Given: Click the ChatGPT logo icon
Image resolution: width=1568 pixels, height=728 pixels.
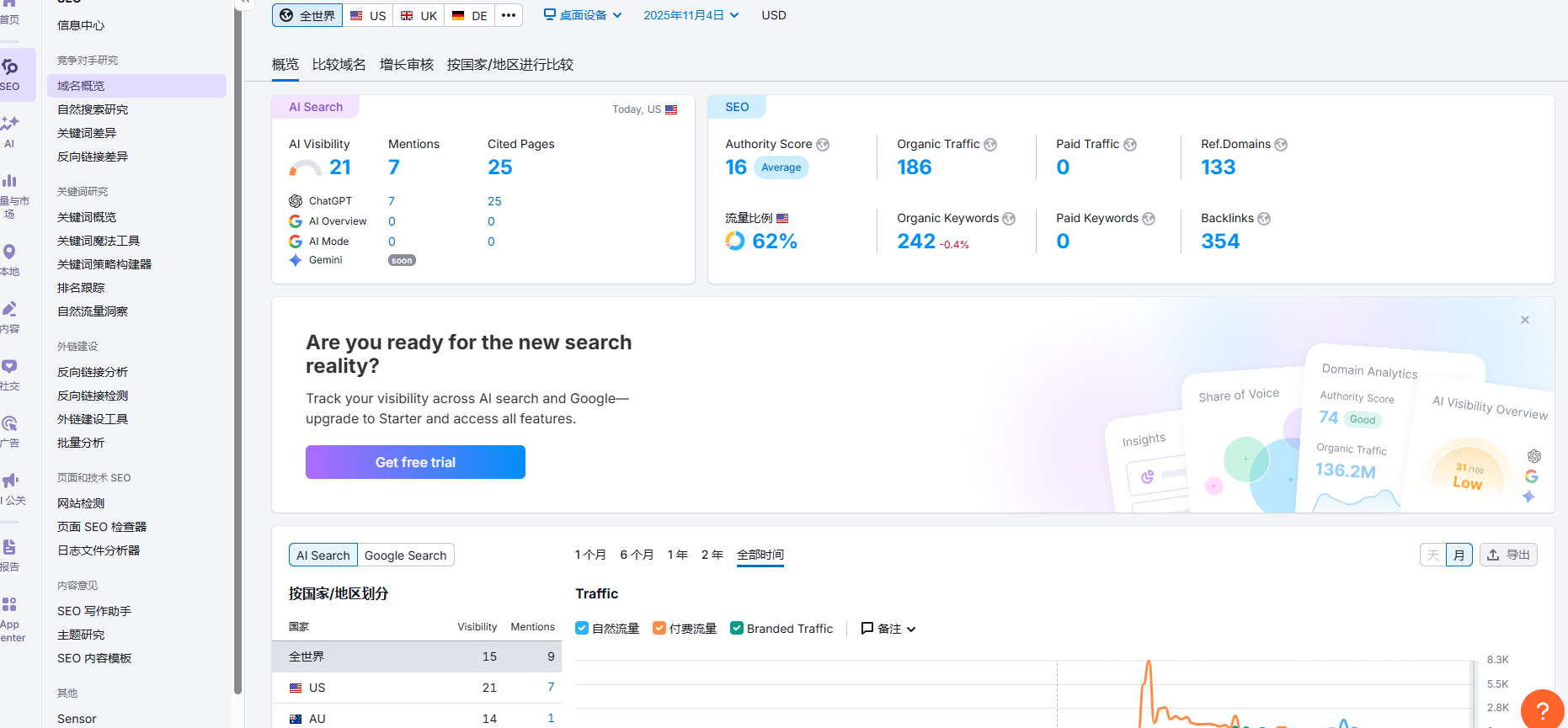Looking at the screenshot, I should point(296,201).
